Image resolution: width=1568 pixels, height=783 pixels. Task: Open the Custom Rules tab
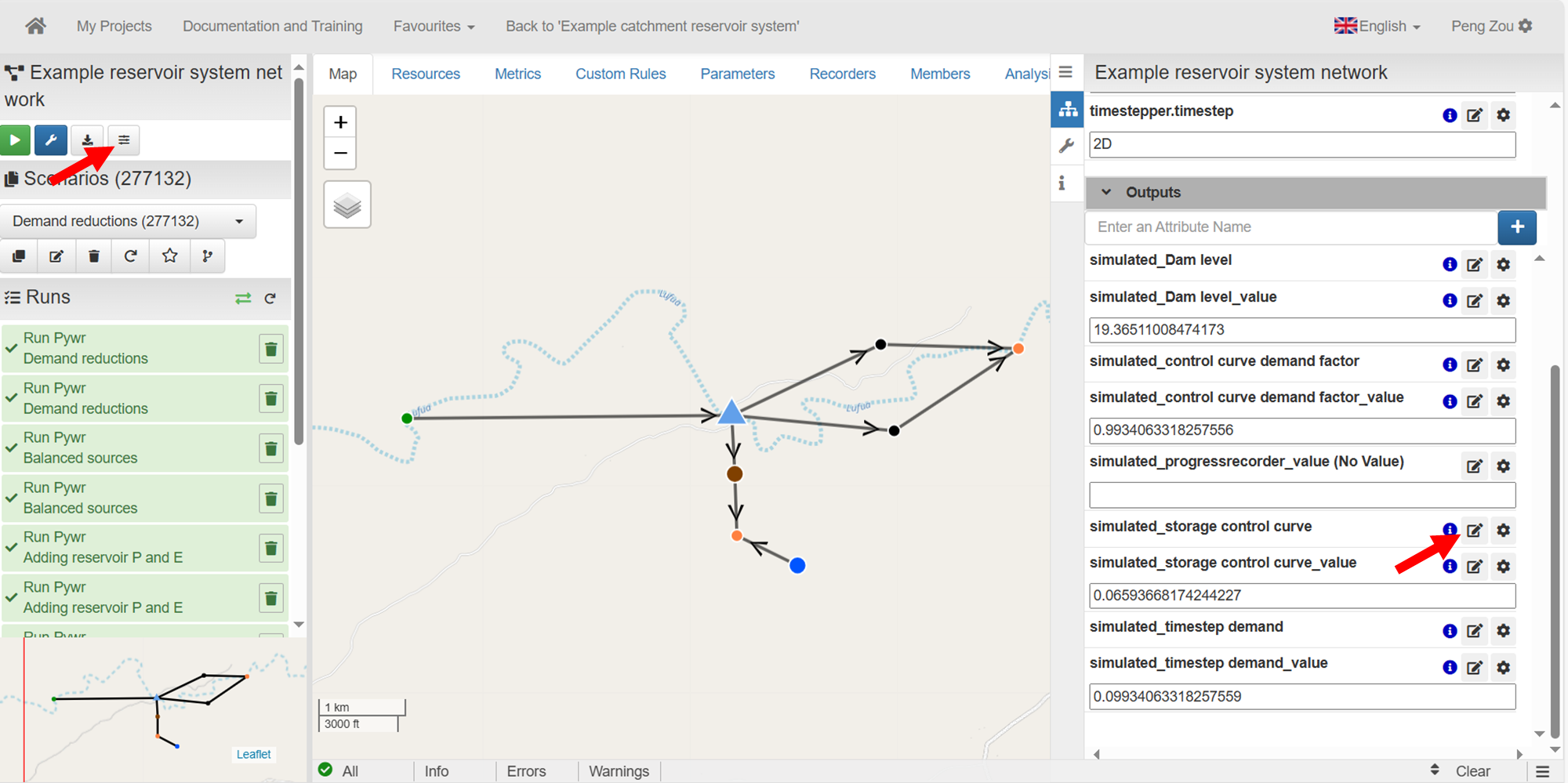[620, 74]
